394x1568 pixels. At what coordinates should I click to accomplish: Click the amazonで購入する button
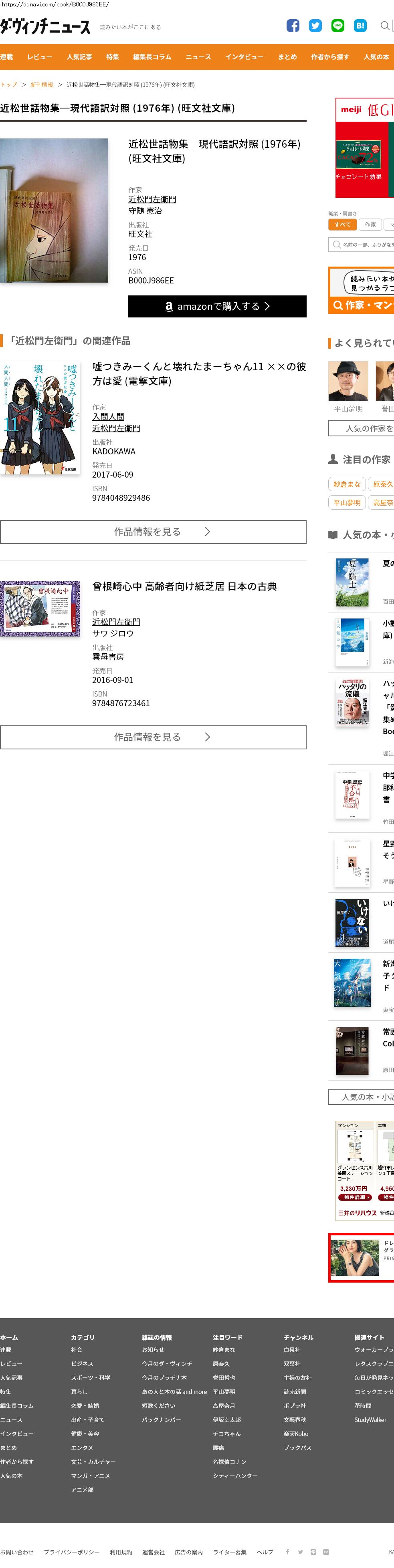pos(217,306)
